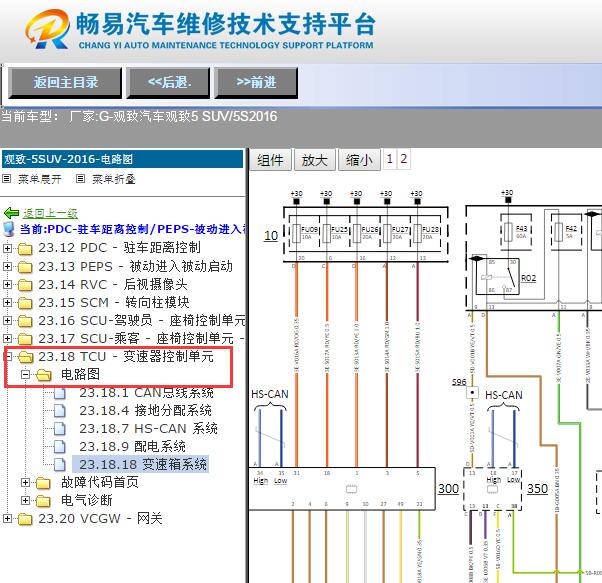Collapse the 电路图 subfolder
This screenshot has width=602, height=583.
pyautogui.click(x=25, y=375)
